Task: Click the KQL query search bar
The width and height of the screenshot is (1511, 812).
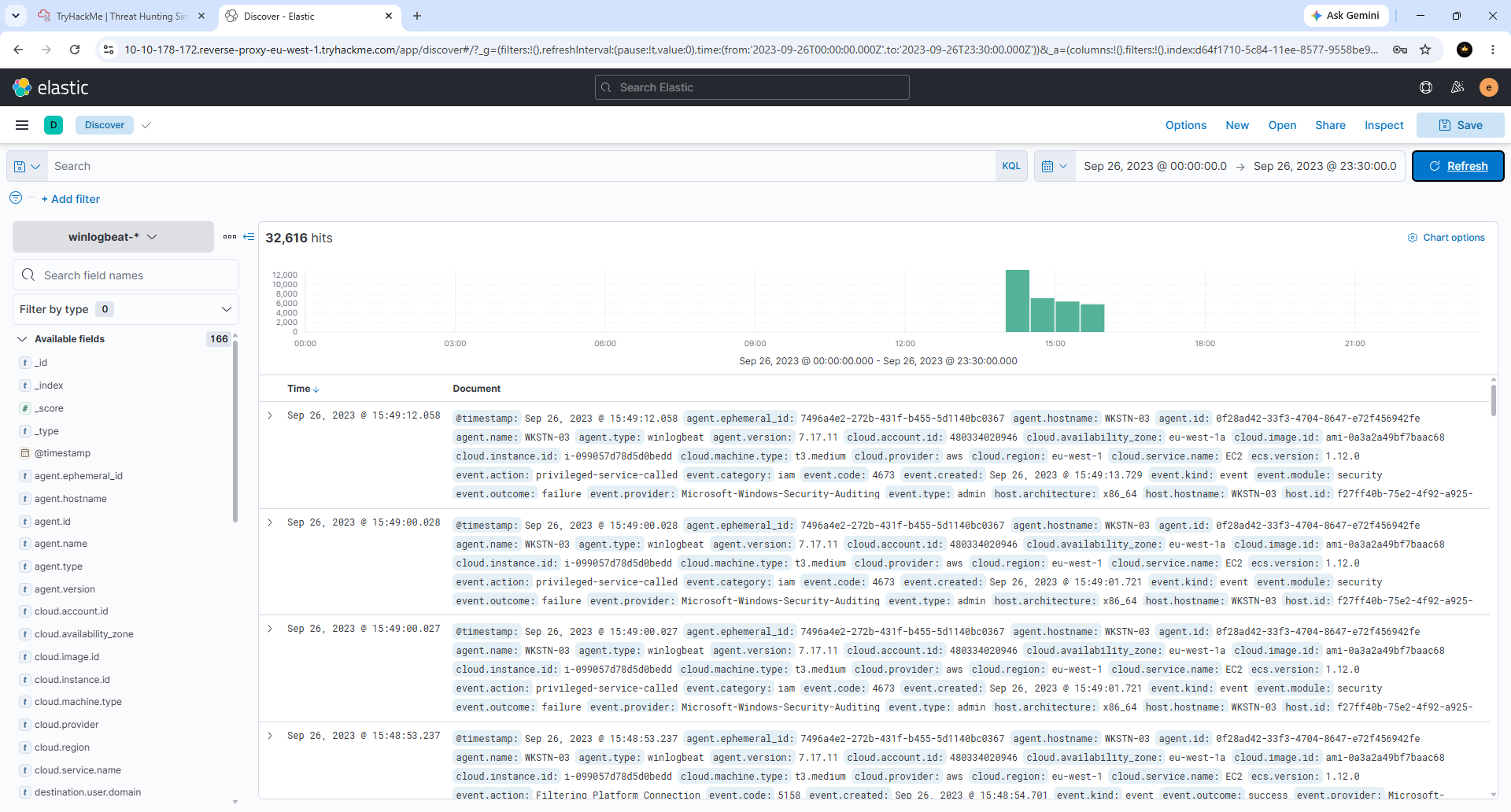Action: [521, 166]
